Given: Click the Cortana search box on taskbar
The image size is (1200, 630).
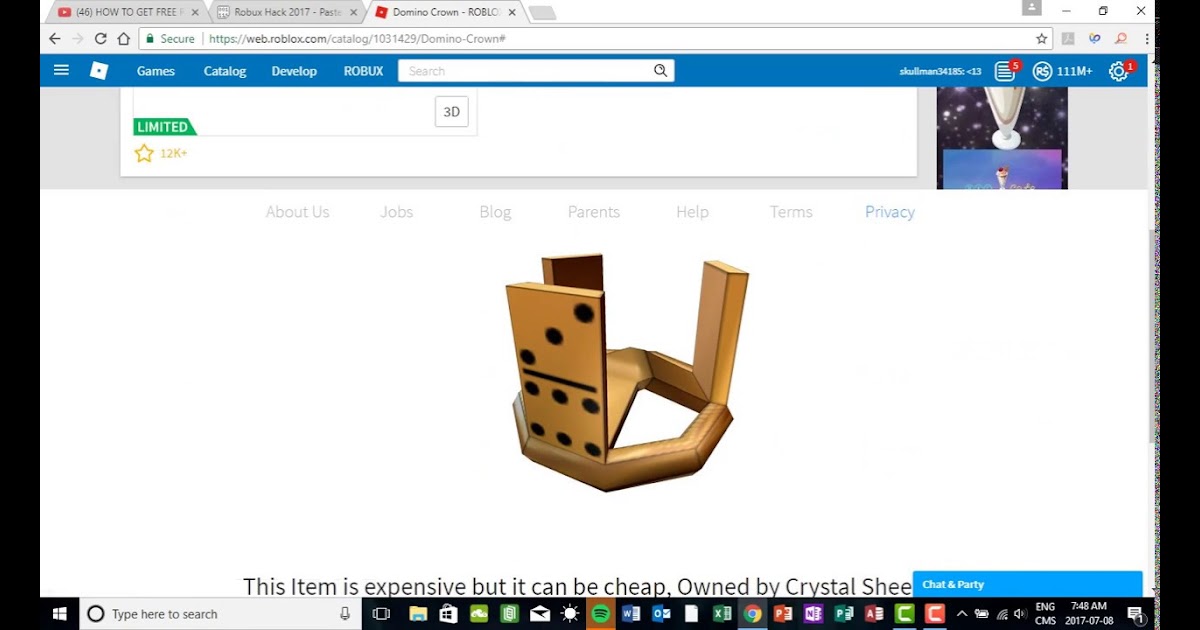Looking at the screenshot, I should pyautogui.click(x=220, y=614).
